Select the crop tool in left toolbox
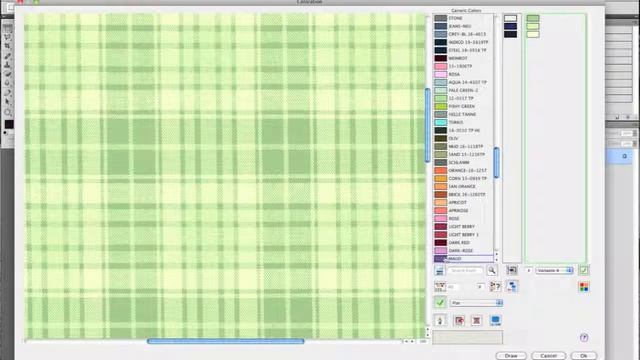640x360 pixels. click(x=7, y=46)
